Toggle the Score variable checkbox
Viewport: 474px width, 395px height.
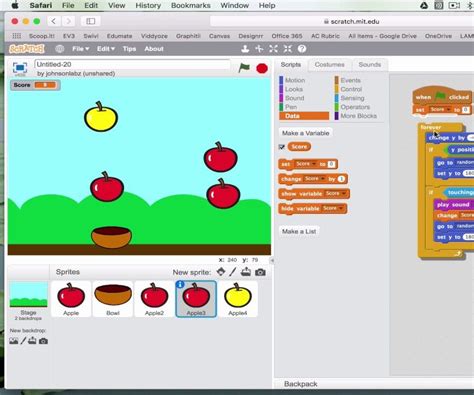click(282, 147)
